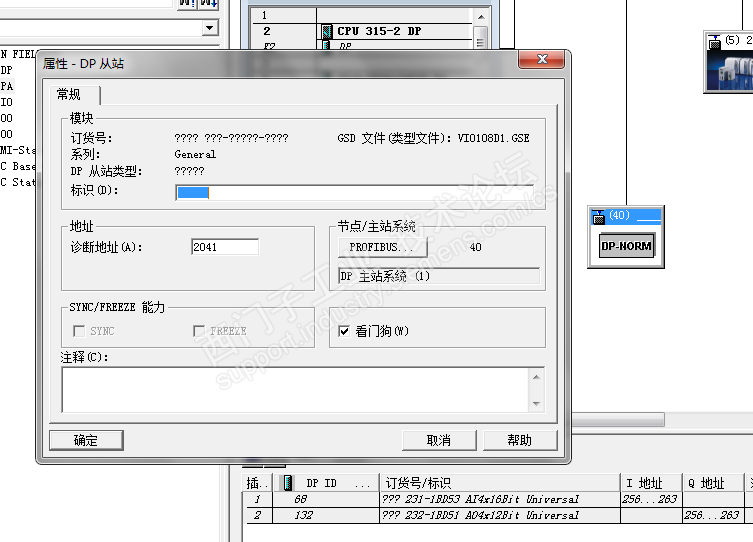753x542 pixels.
Task: Click the station (40) header icon
Action: coord(598,217)
